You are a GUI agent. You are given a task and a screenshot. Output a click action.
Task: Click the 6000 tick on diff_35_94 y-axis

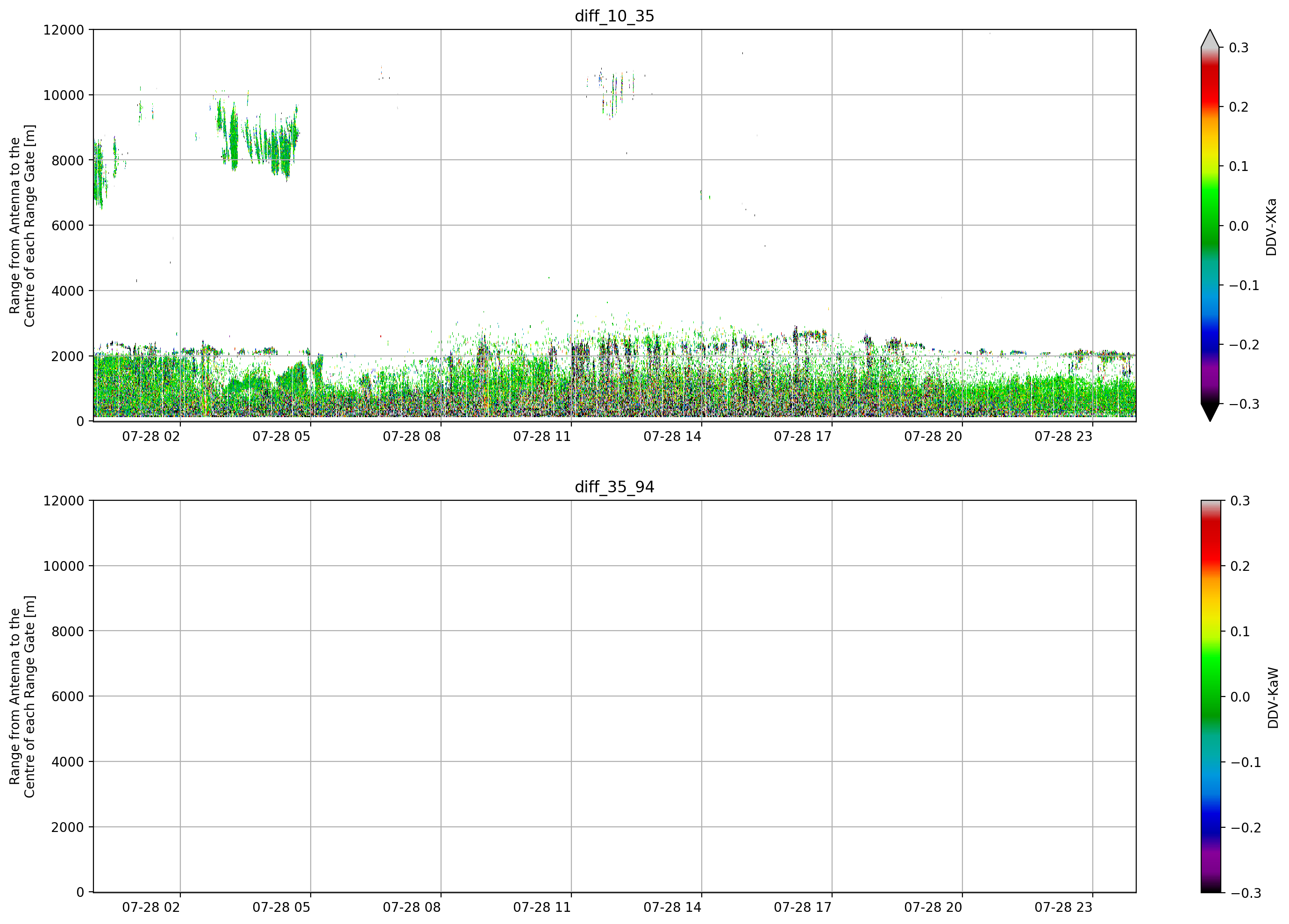[x=68, y=697]
